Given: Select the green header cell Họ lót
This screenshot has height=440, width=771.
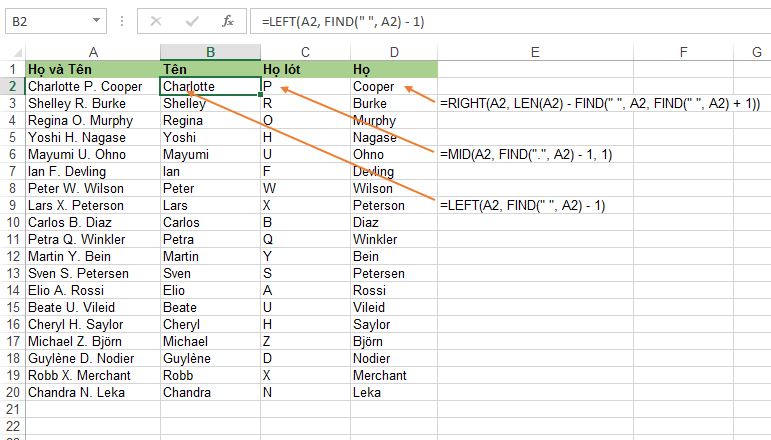Looking at the screenshot, I should (x=305, y=69).
